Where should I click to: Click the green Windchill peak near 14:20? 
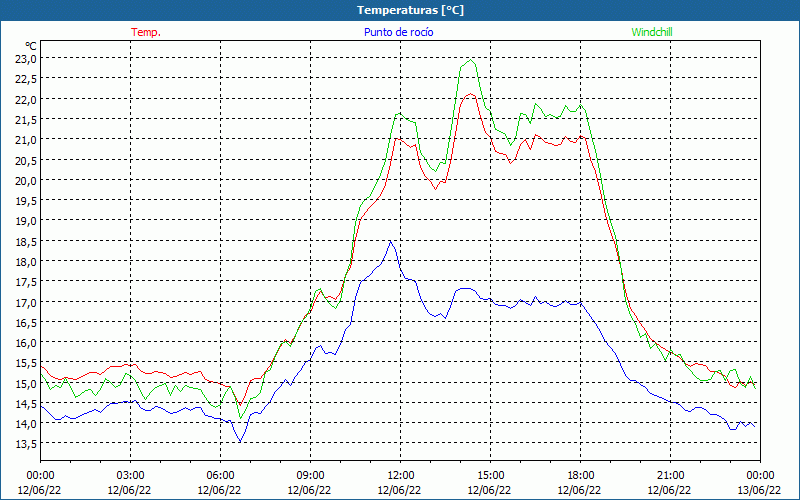click(470, 60)
